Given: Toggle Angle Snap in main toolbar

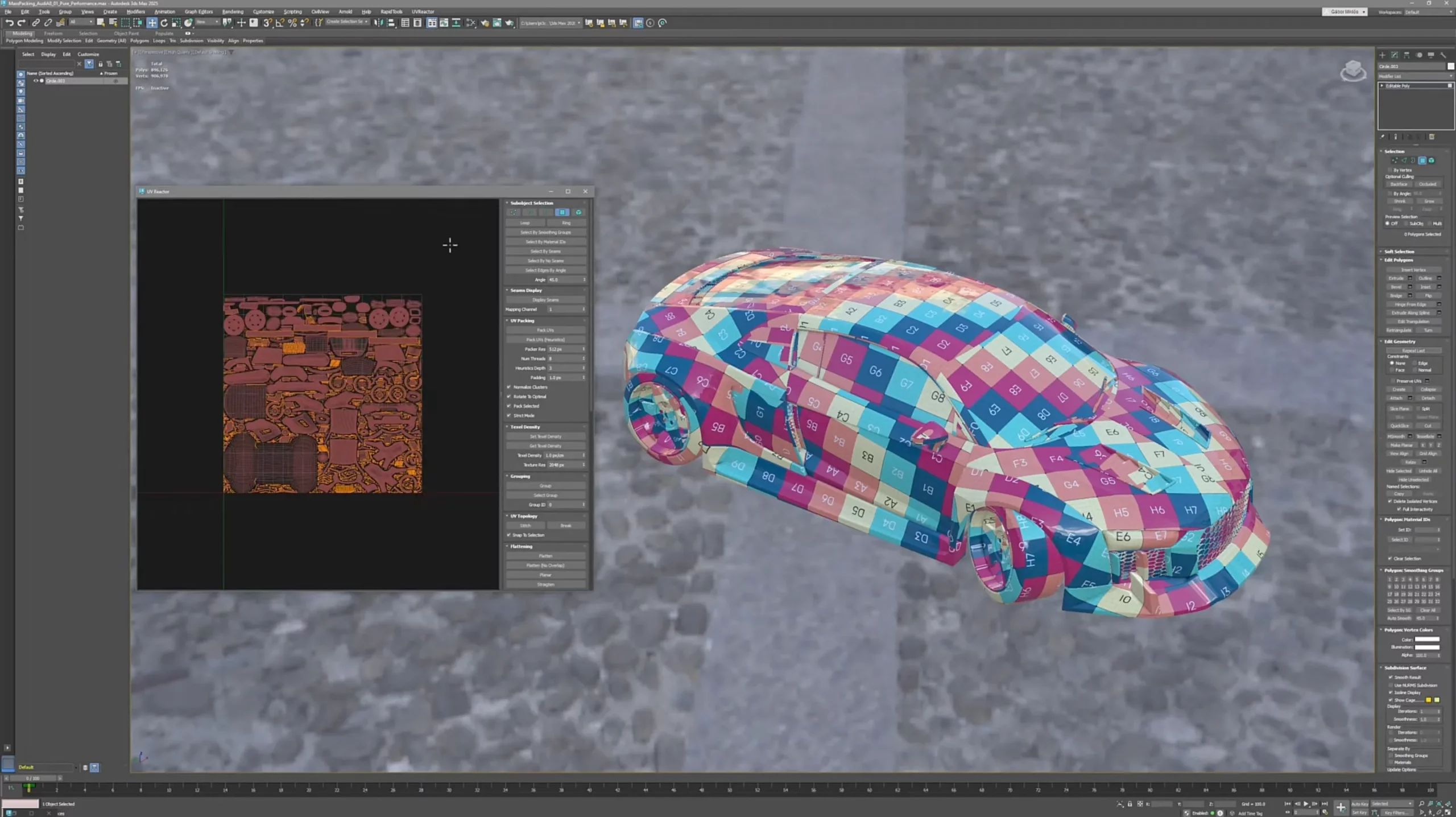Looking at the screenshot, I should (x=280, y=23).
